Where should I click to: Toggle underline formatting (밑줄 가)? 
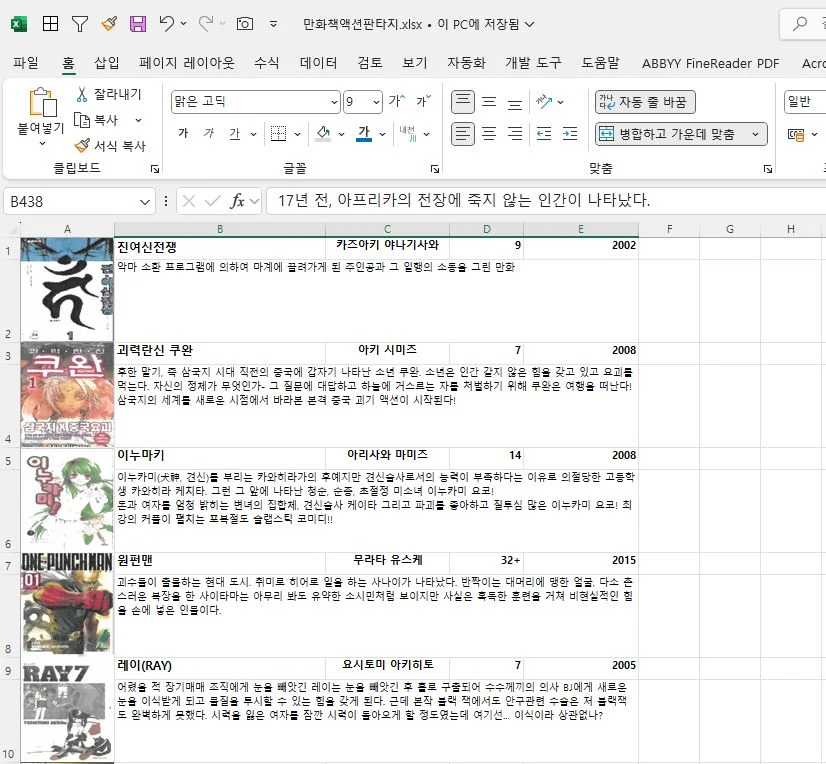(235, 134)
